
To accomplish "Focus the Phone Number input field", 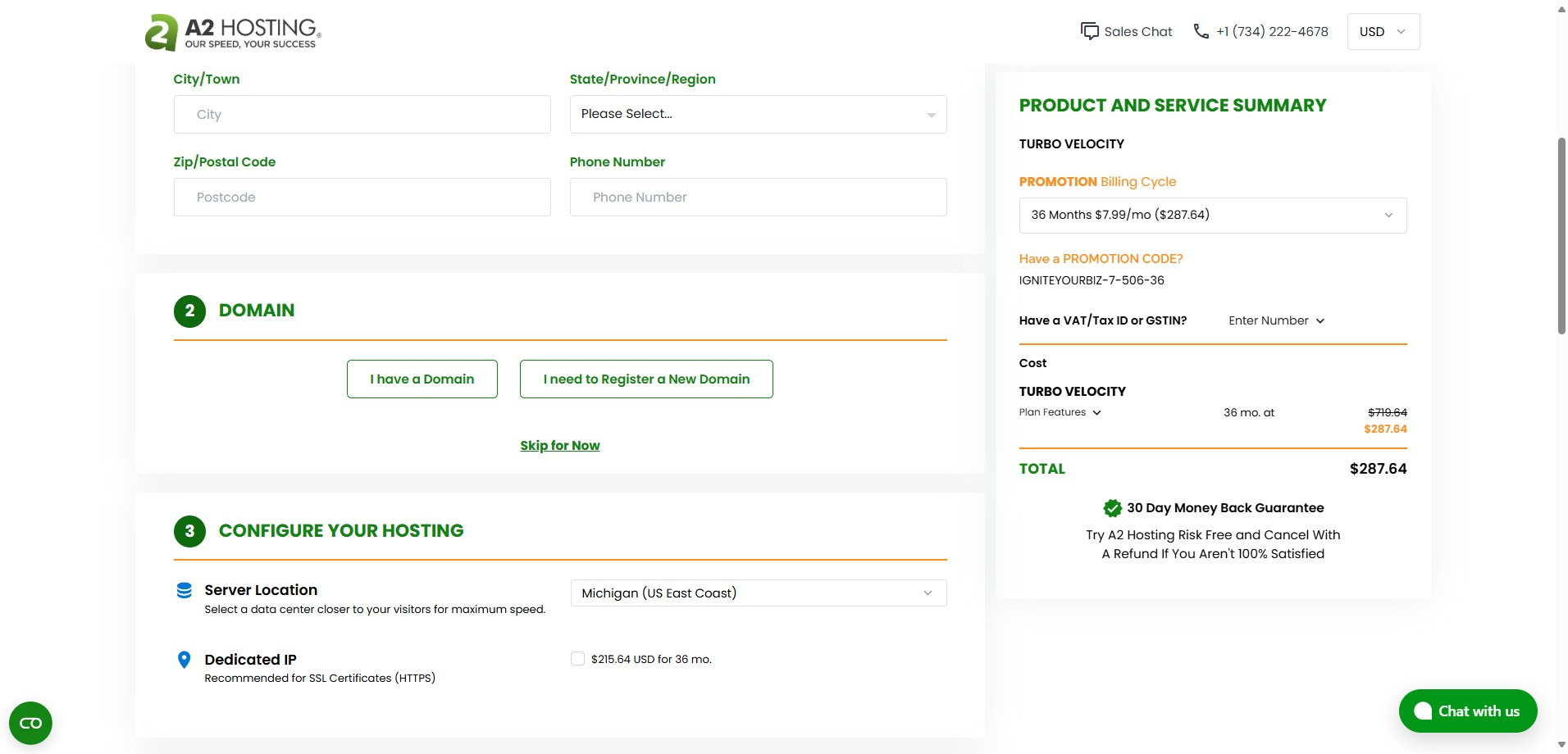I will (758, 197).
